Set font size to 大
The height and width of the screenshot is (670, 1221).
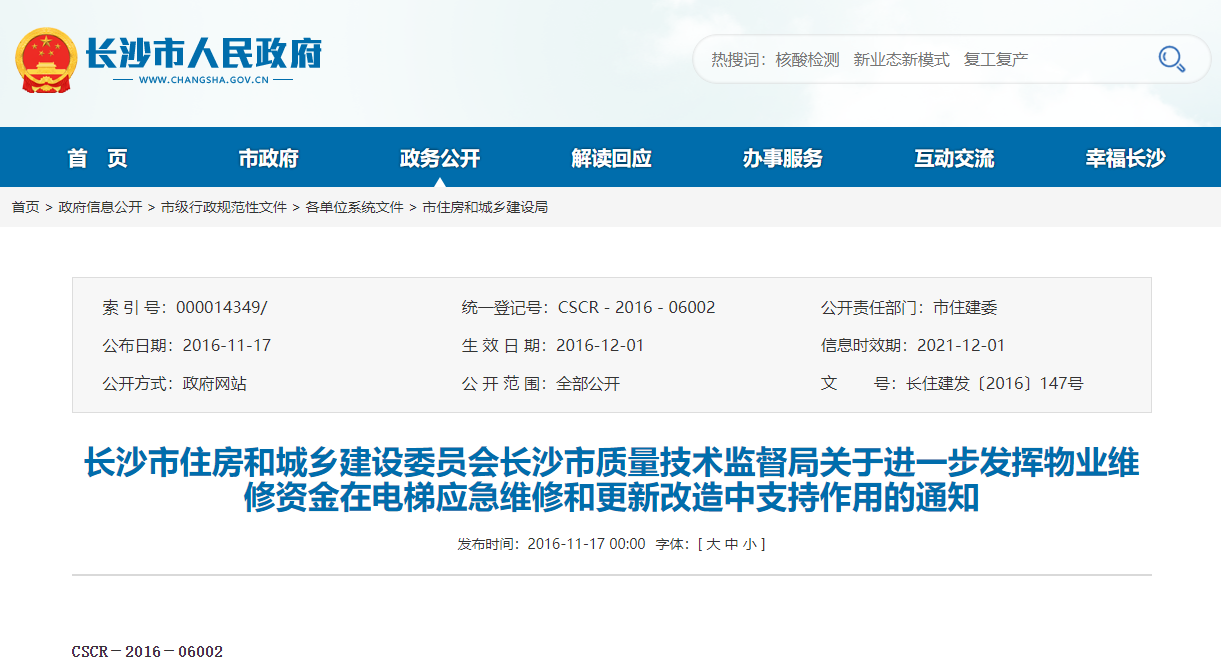pos(713,544)
